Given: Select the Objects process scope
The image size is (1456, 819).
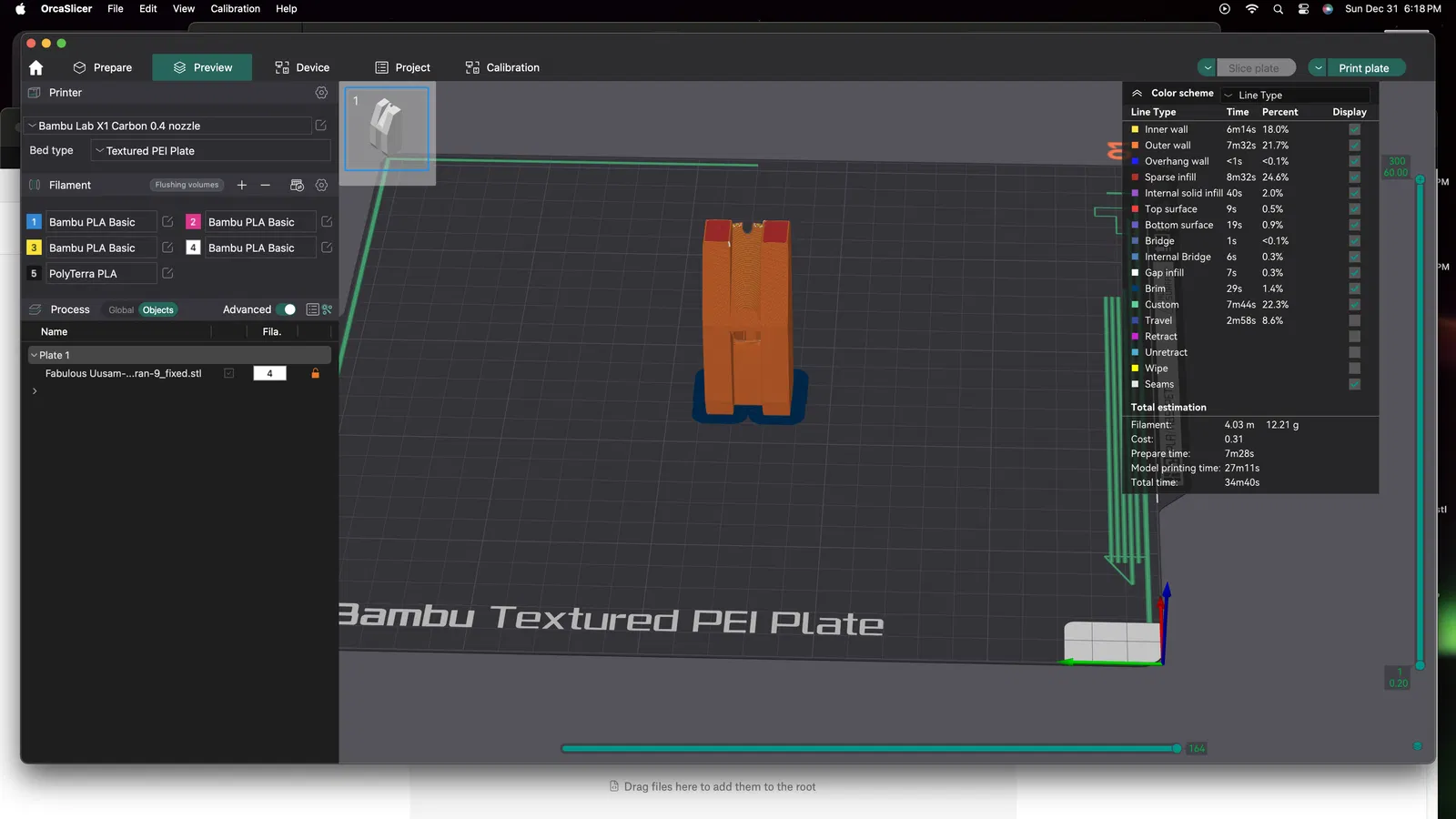Looking at the screenshot, I should pyautogui.click(x=158, y=310).
